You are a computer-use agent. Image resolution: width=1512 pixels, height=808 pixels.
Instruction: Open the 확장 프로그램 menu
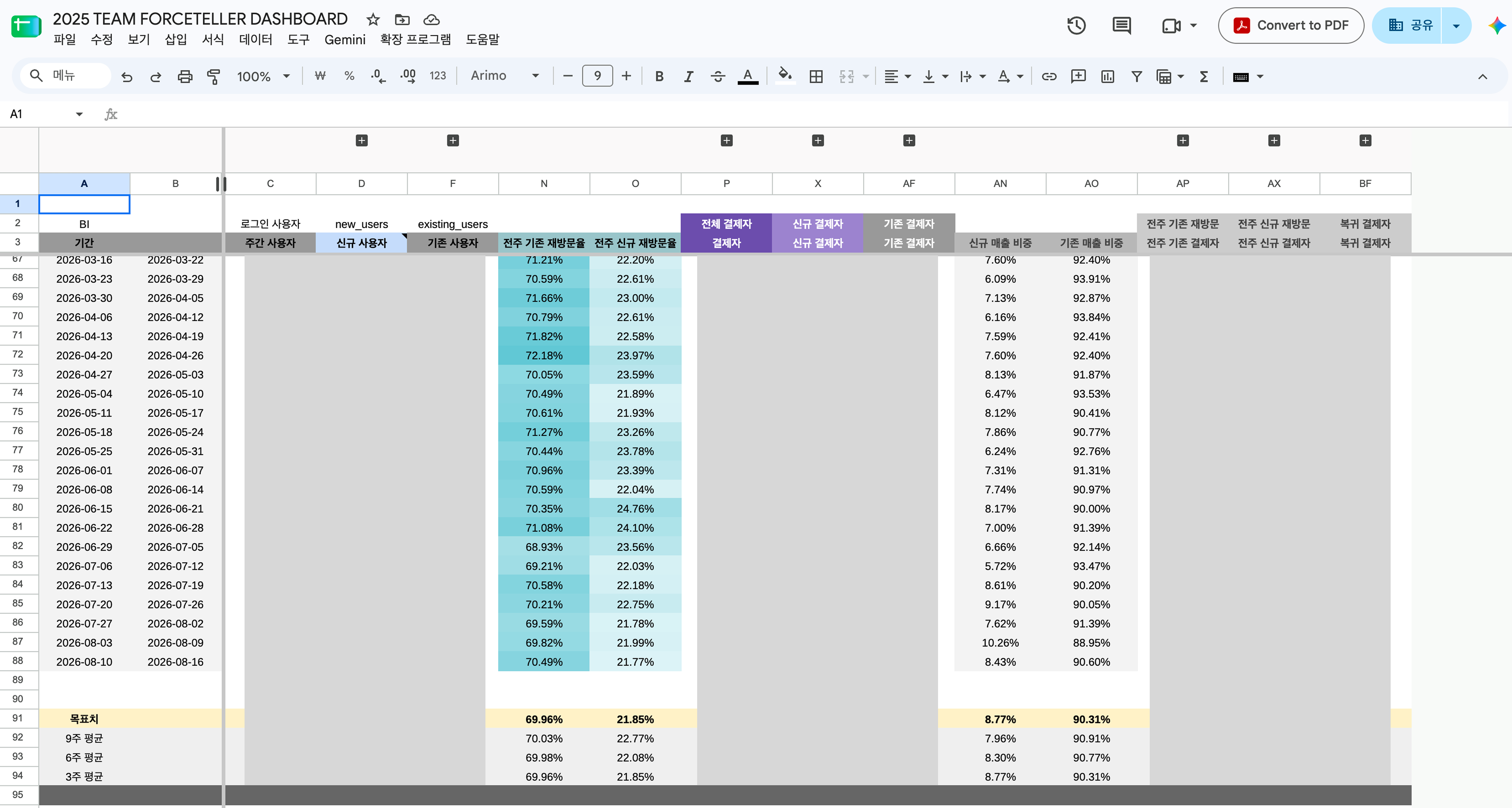click(415, 39)
